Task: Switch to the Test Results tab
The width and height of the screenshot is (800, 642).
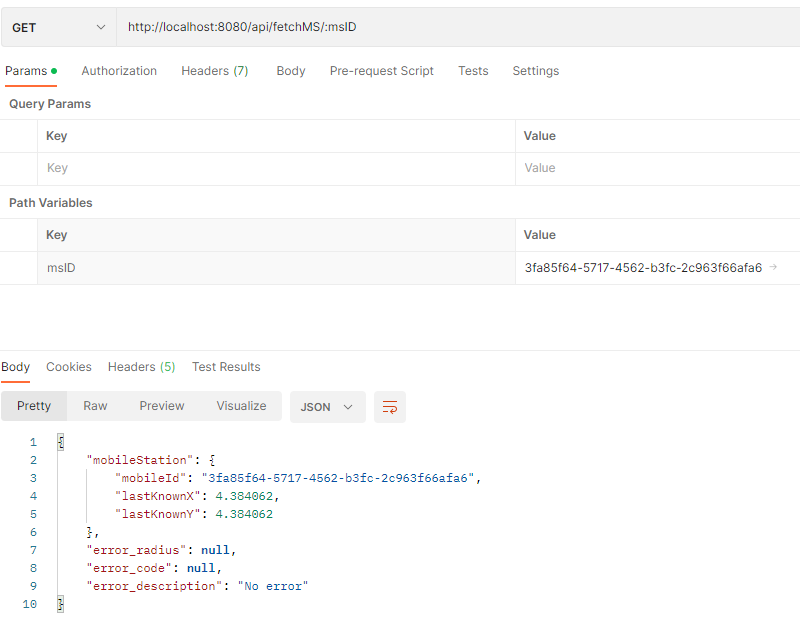Action: [x=226, y=366]
